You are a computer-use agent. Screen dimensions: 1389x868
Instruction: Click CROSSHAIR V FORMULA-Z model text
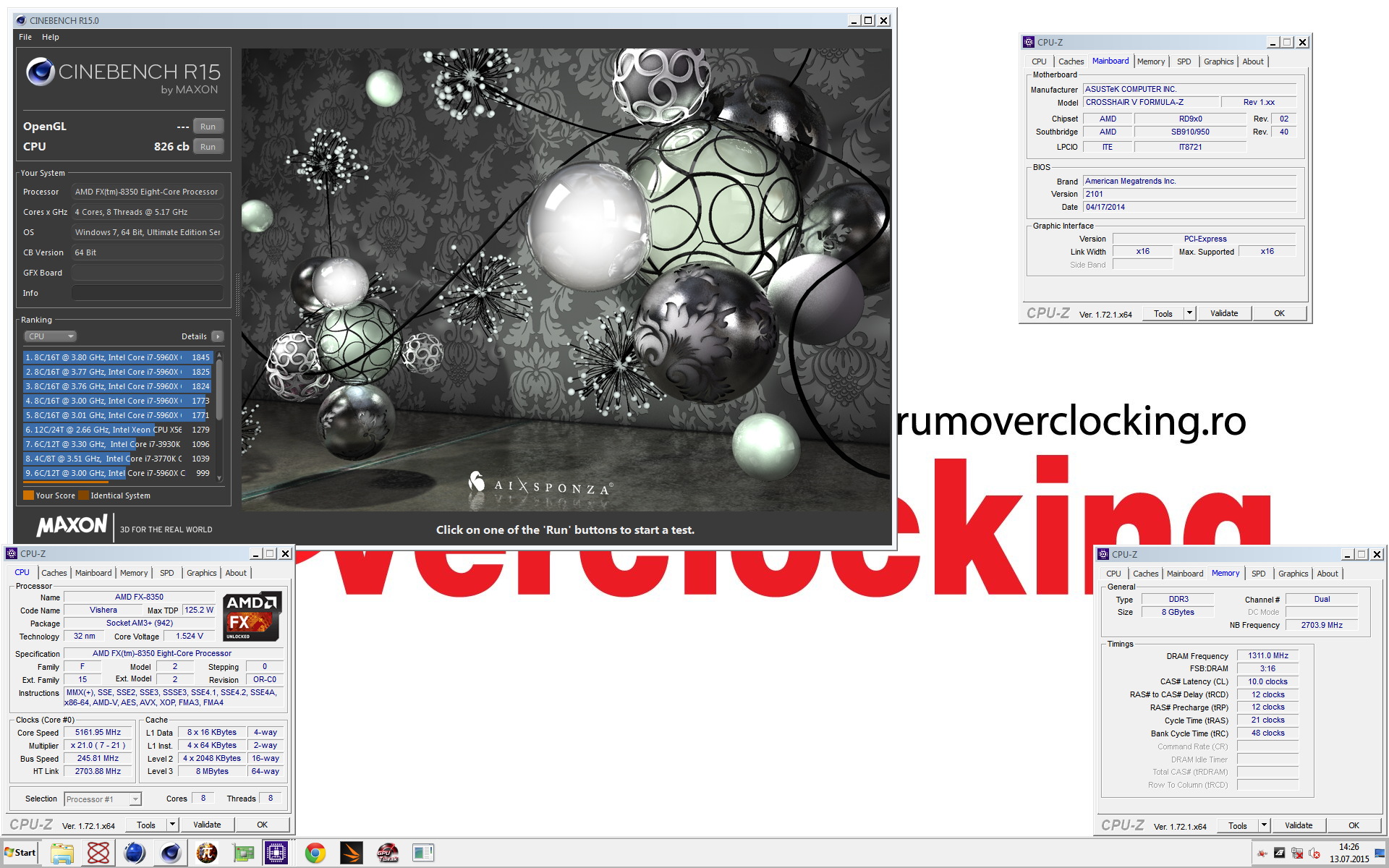[x=1134, y=102]
